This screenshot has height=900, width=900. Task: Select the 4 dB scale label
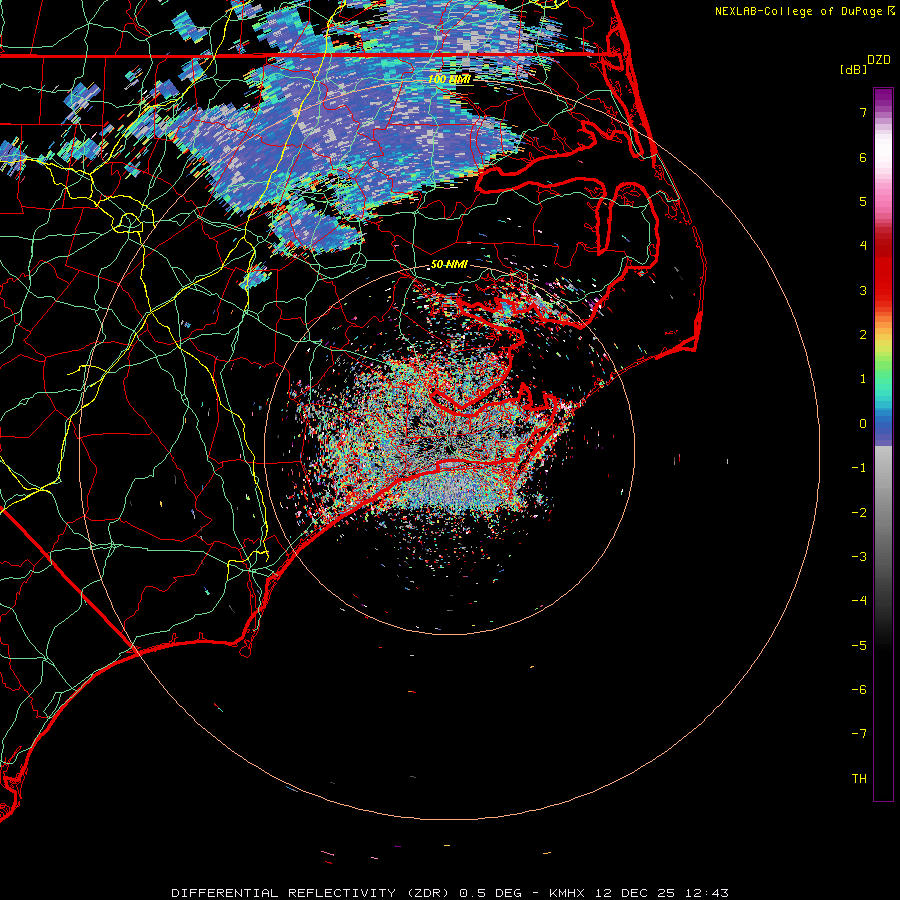coord(863,246)
